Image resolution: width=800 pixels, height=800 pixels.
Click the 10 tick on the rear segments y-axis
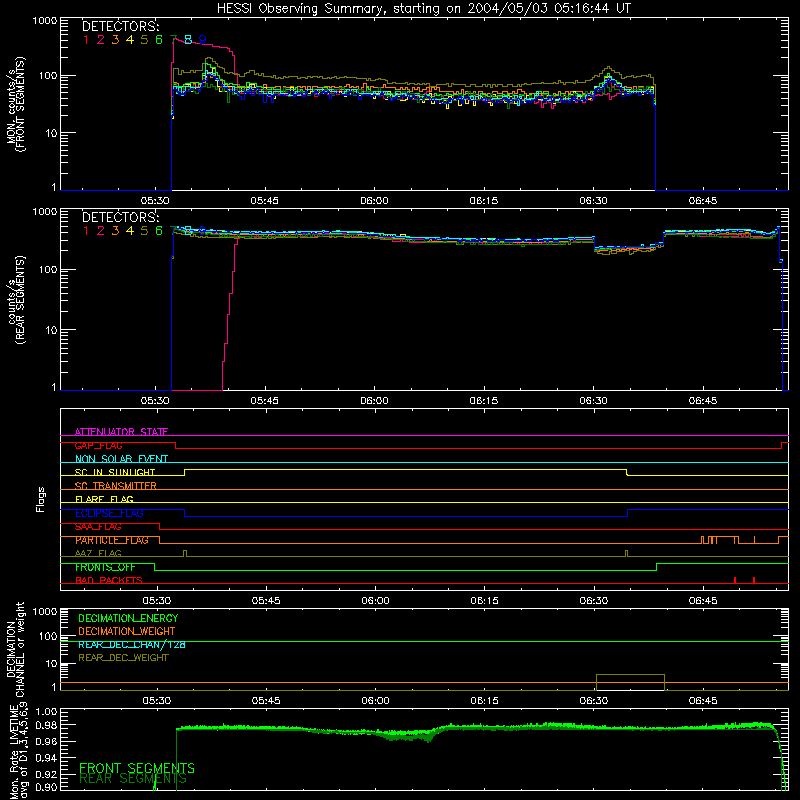51,330
